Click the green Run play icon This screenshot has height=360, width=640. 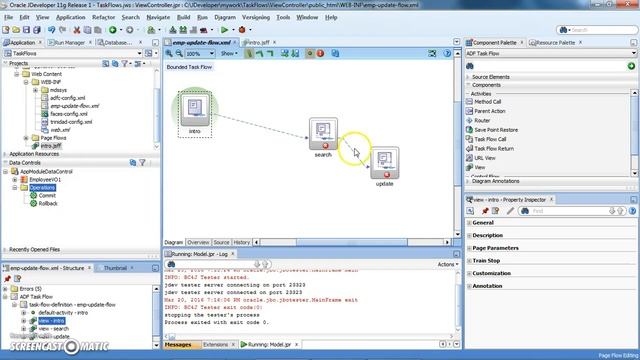click(x=224, y=30)
